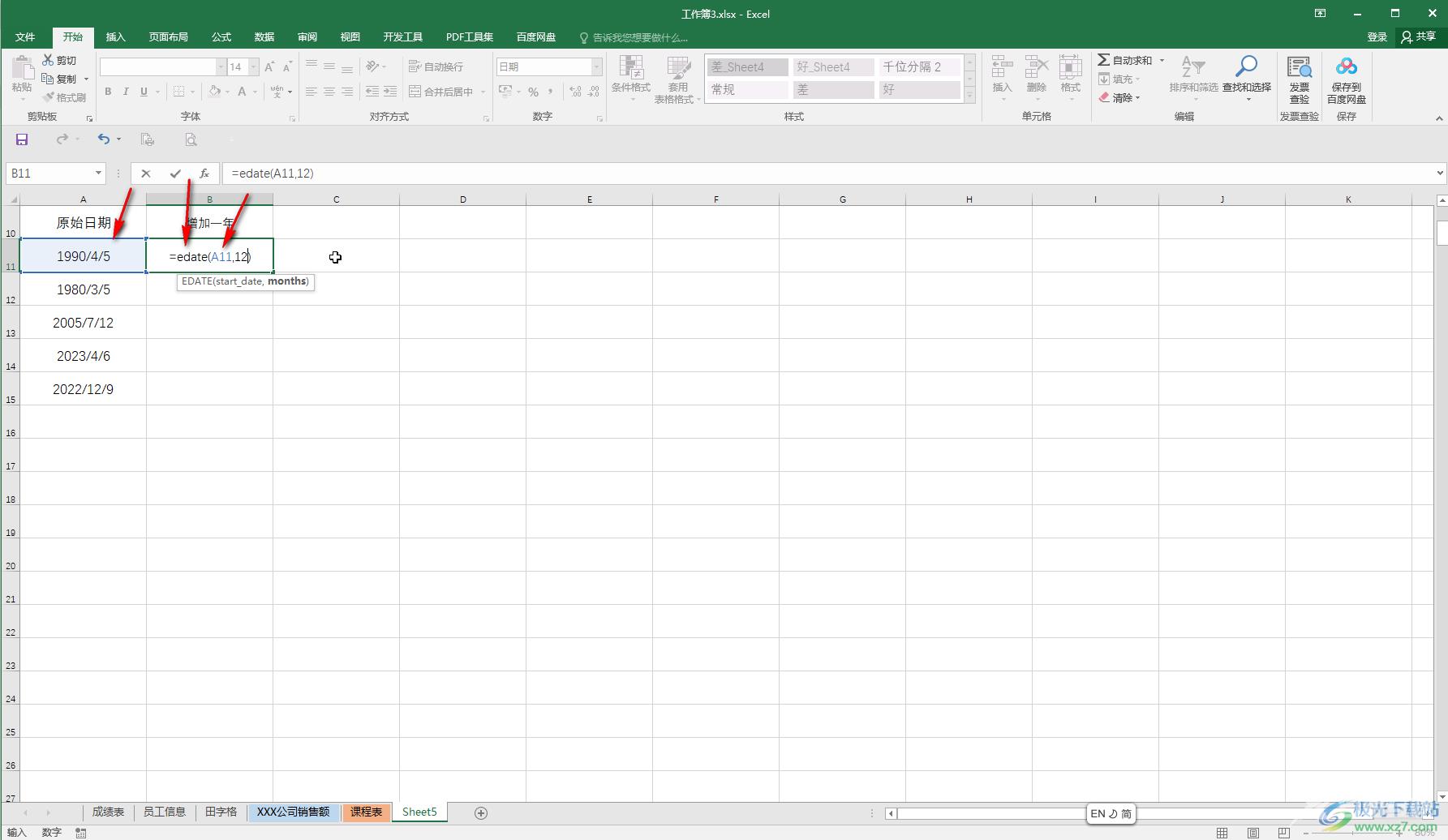This screenshot has width=1448, height=840.
Task: Switch to the 页面布局 ribbon tab
Action: click(168, 37)
